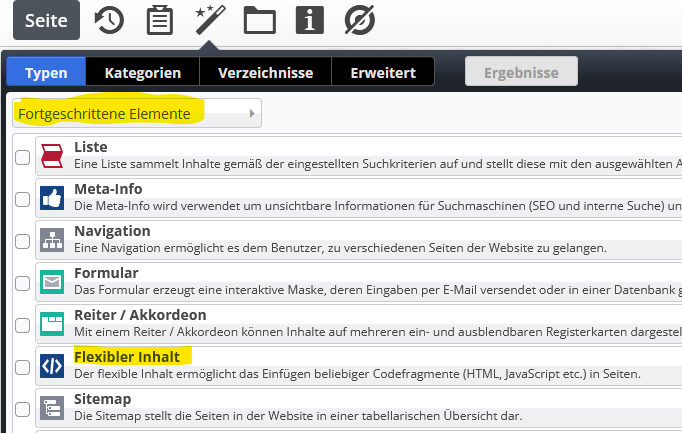The height and width of the screenshot is (433, 682).
Task: Switch to the Verzeichnisse tab
Action: coord(265,73)
